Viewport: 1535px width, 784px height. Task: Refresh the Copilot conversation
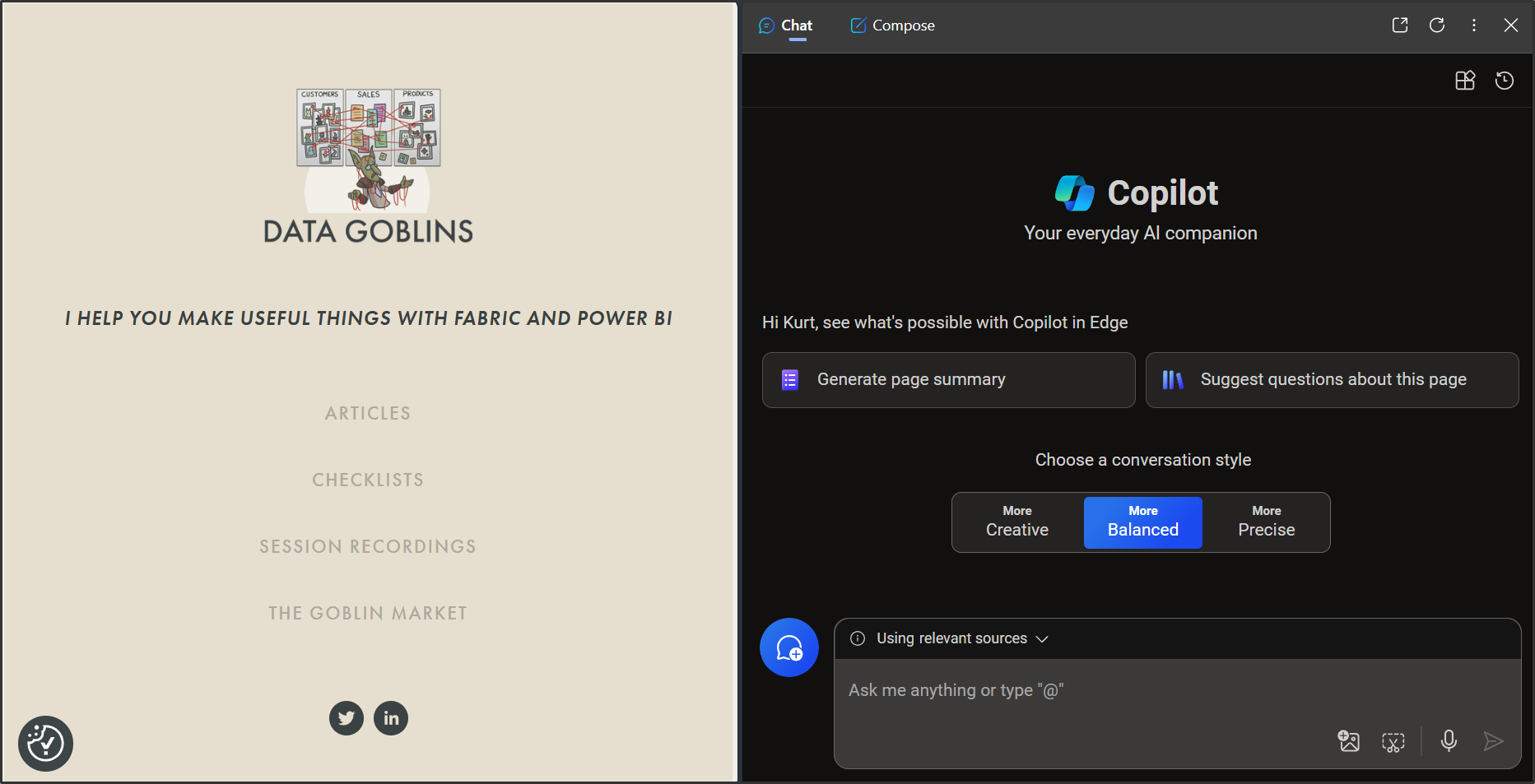(1437, 25)
